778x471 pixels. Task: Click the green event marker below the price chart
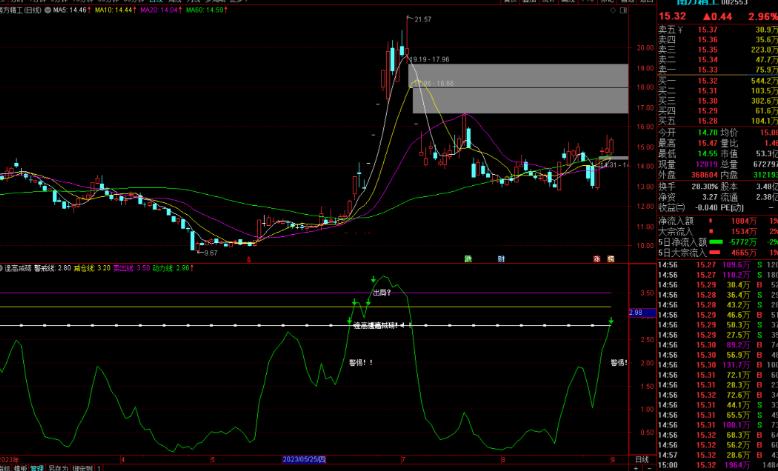click(x=467, y=259)
